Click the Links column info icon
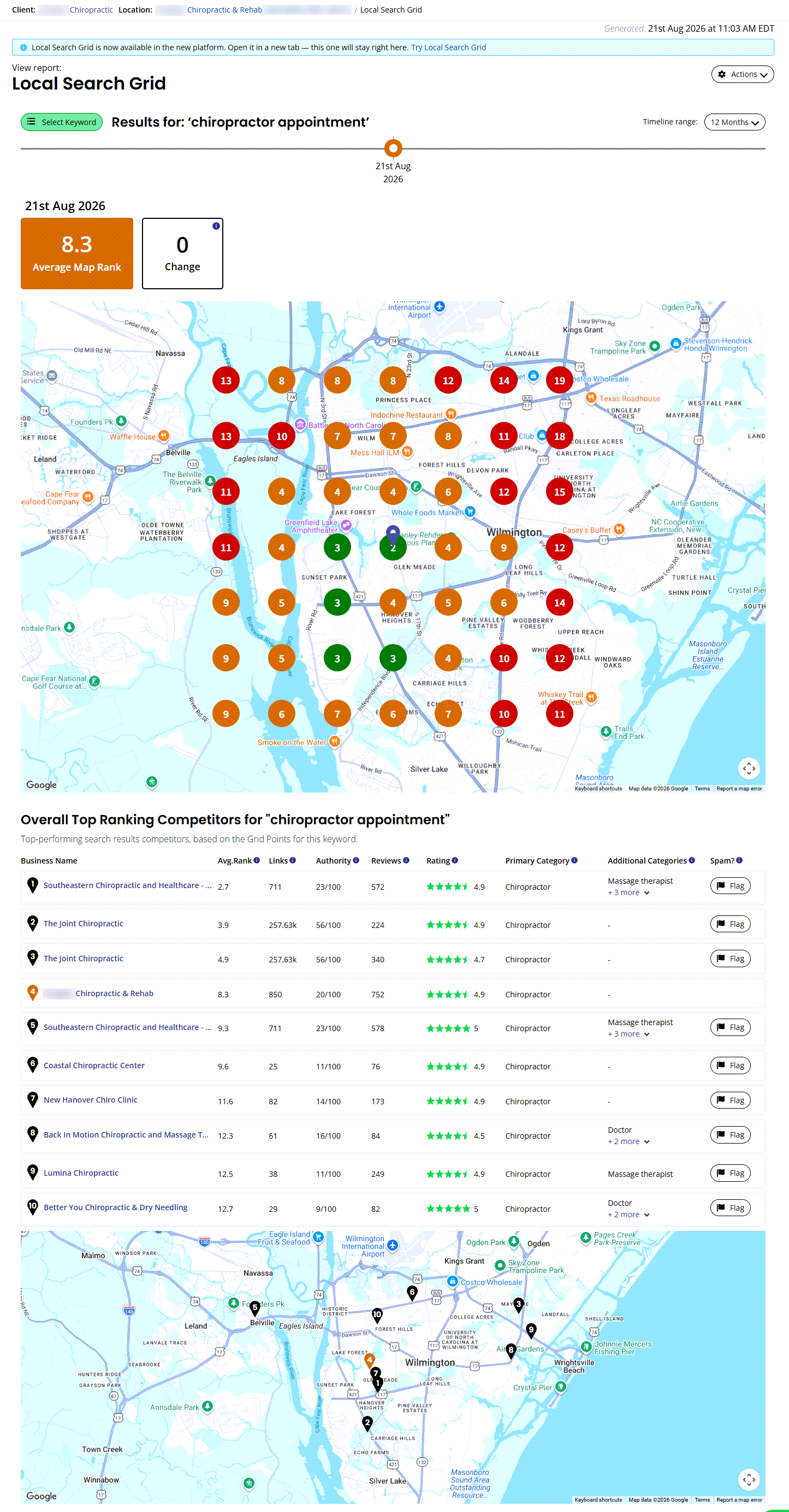Viewport: 789px width, 1512px height. (292, 860)
